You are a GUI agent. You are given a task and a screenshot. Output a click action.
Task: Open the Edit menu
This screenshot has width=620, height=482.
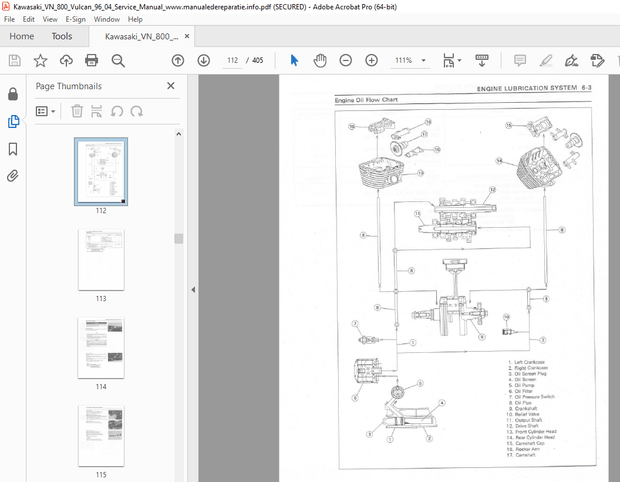[28, 19]
